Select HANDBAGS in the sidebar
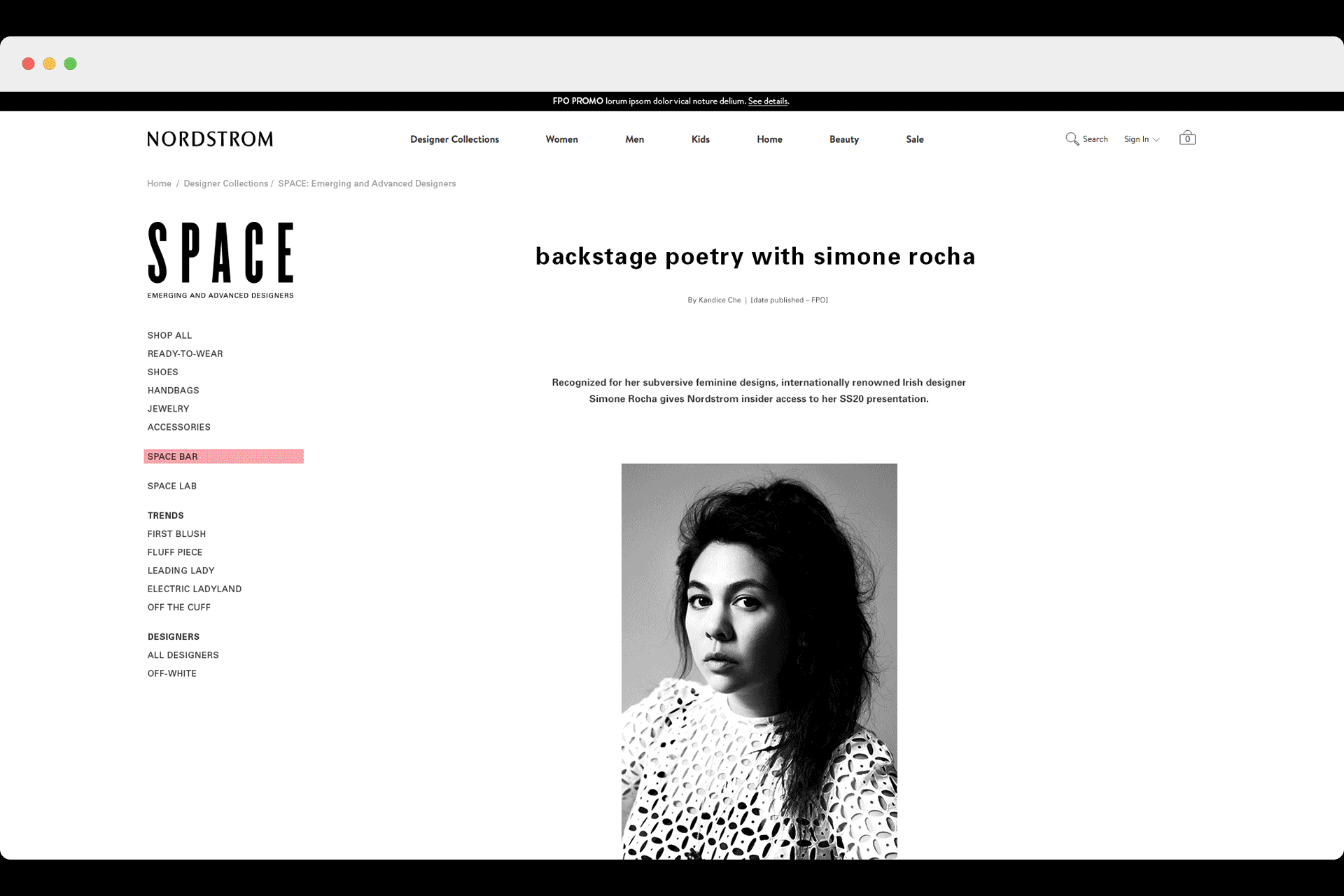 pos(173,390)
